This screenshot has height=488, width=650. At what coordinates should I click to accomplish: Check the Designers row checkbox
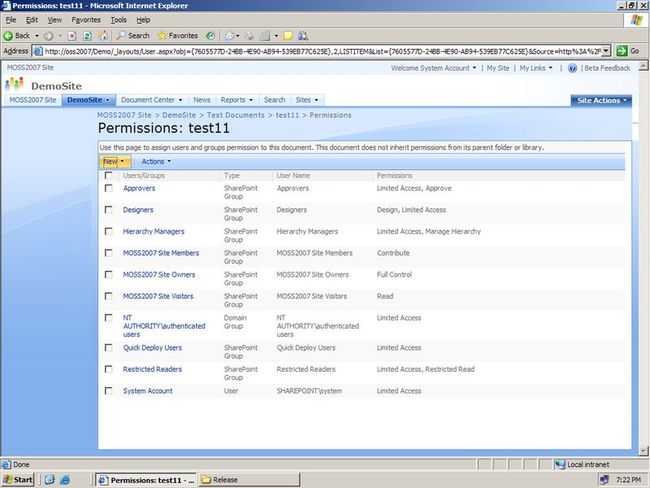pos(109,210)
